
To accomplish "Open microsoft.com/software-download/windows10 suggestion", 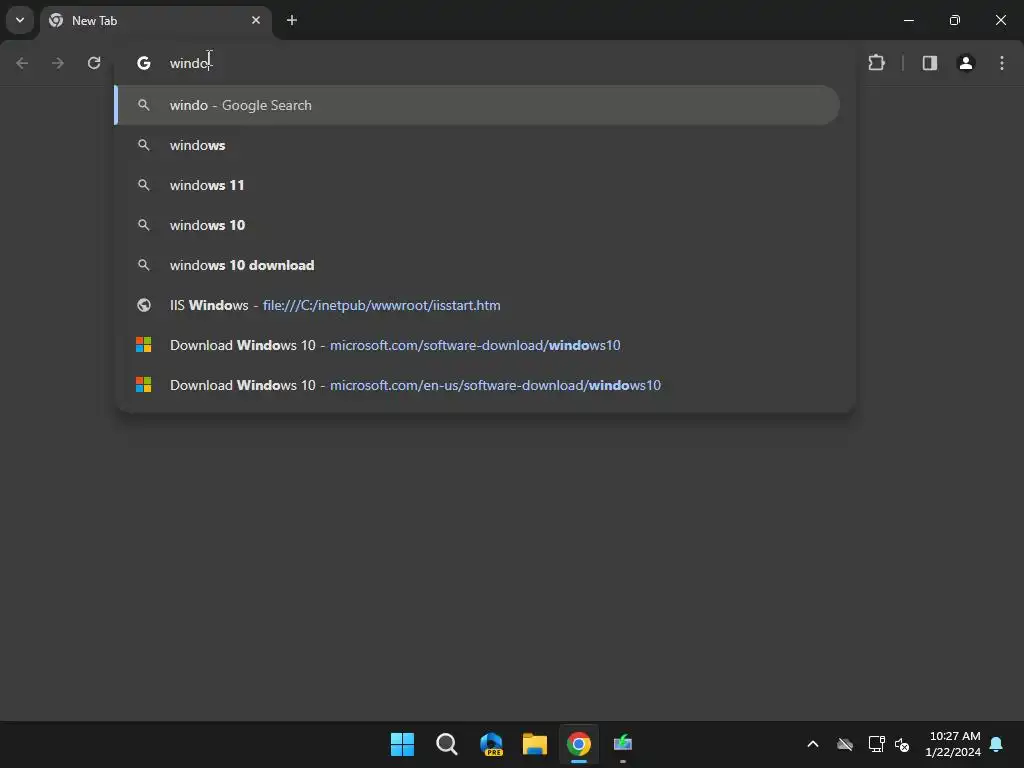I will 477,345.
